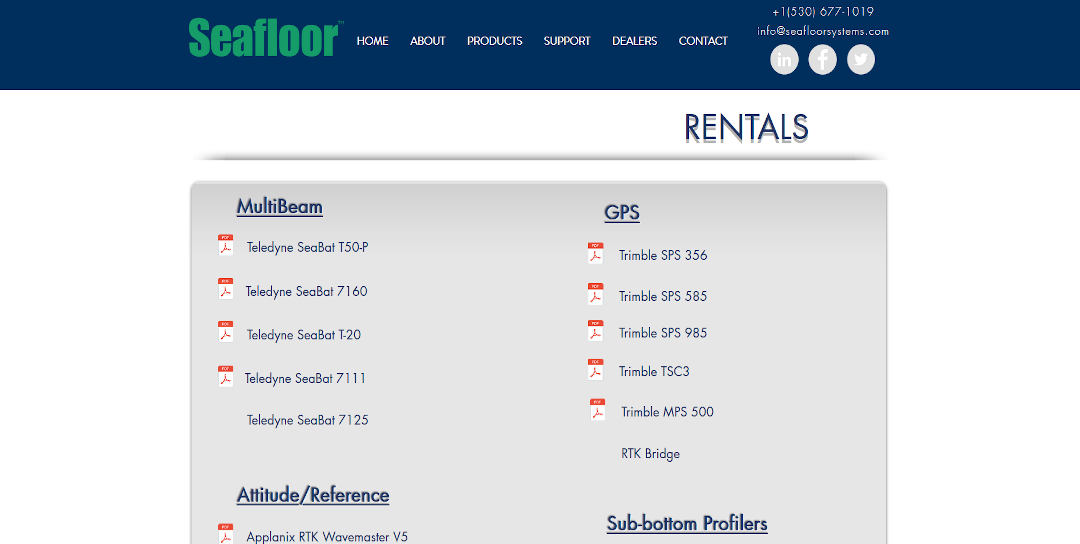
Task: Open PDF icon for Trimble SPS 585
Action: (x=596, y=294)
